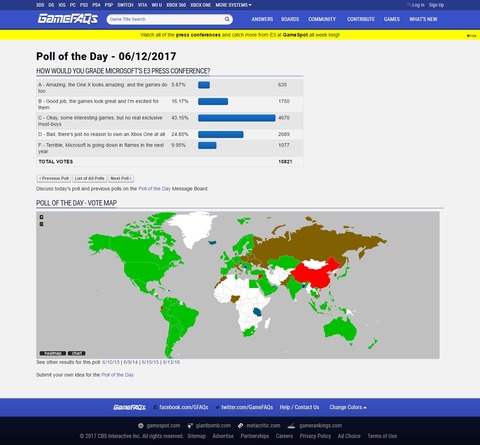Click the Sign Up link
This screenshot has width=480, height=445.
[436, 5]
